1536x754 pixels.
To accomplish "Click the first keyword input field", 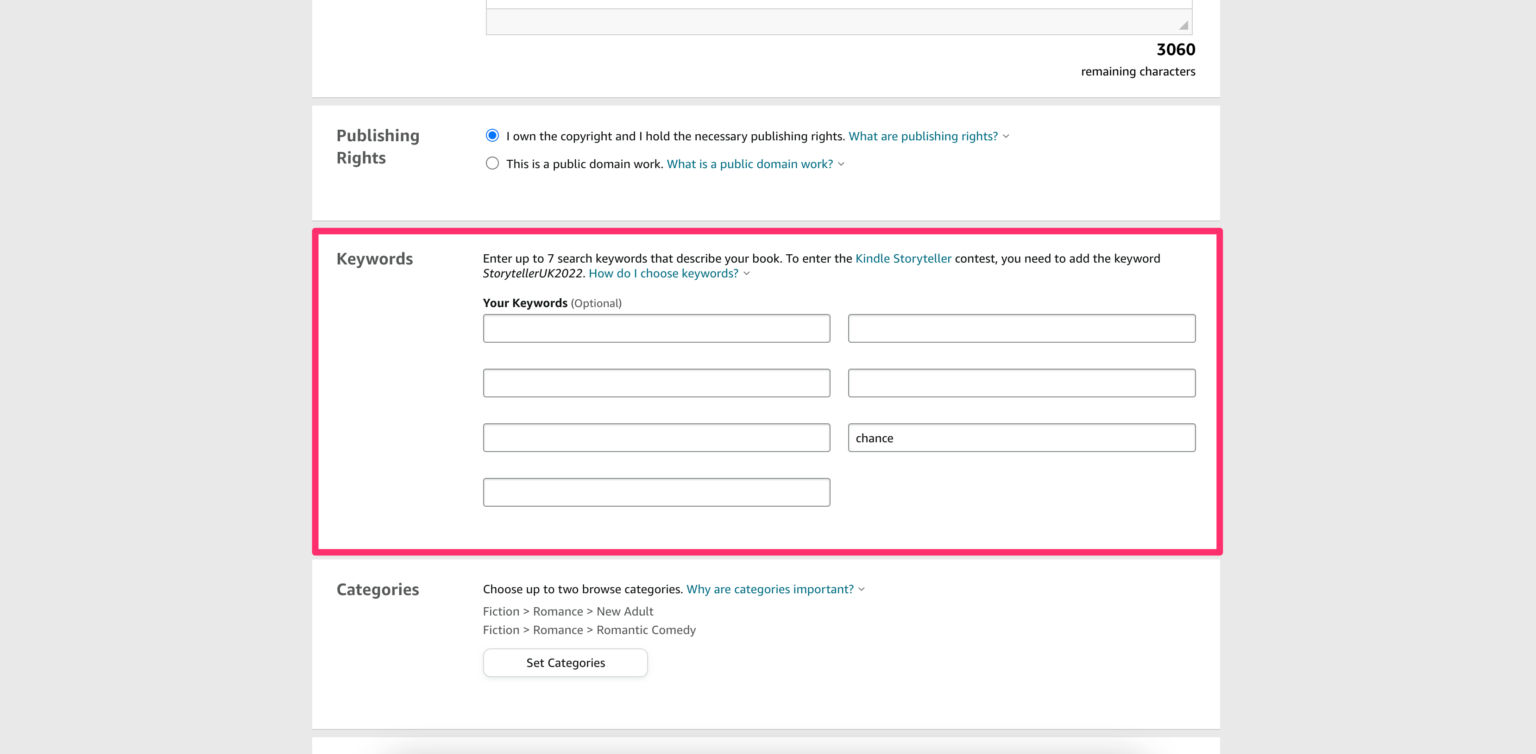I will point(656,327).
